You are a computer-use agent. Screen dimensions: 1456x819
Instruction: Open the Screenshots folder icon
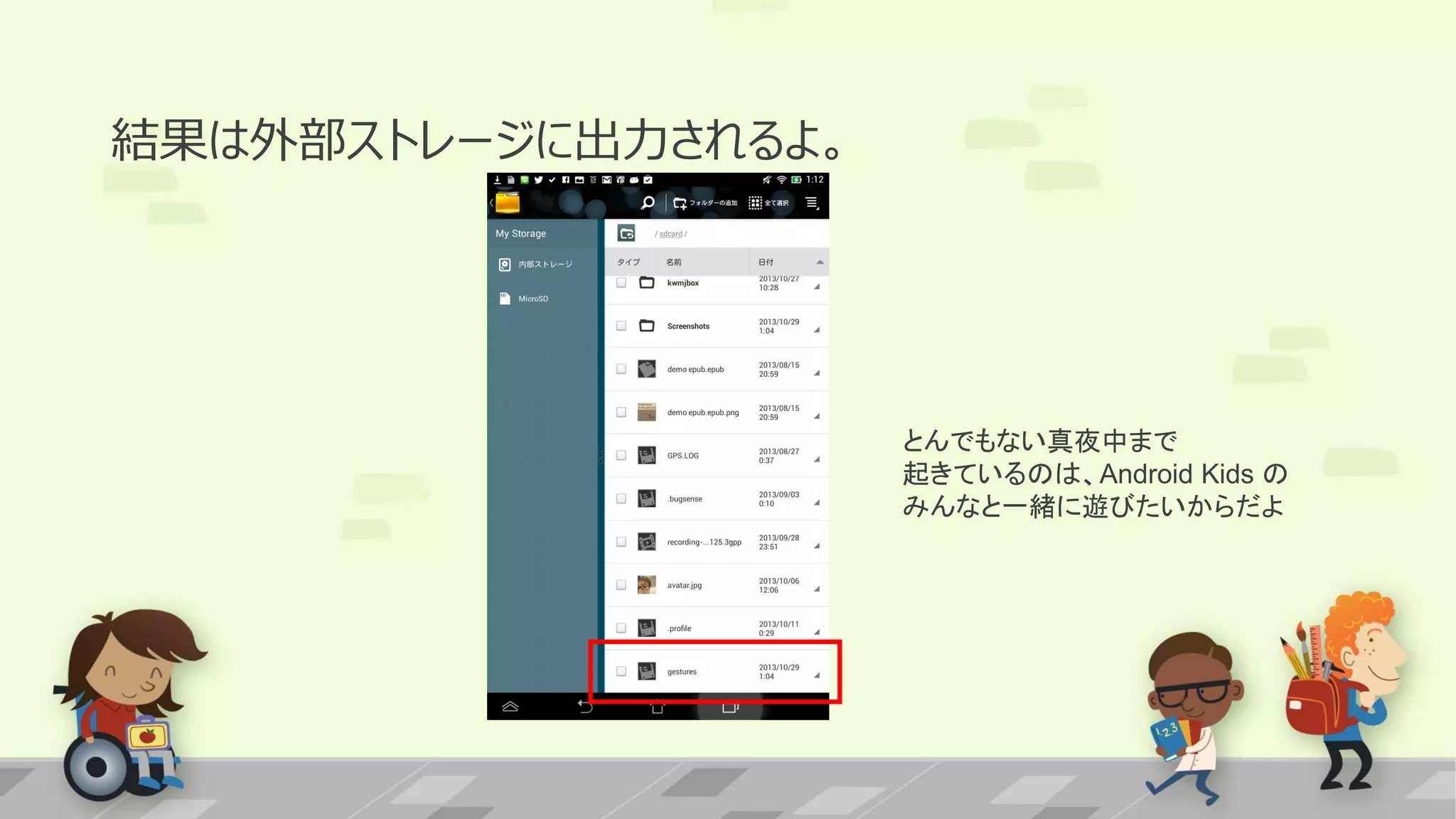(647, 326)
